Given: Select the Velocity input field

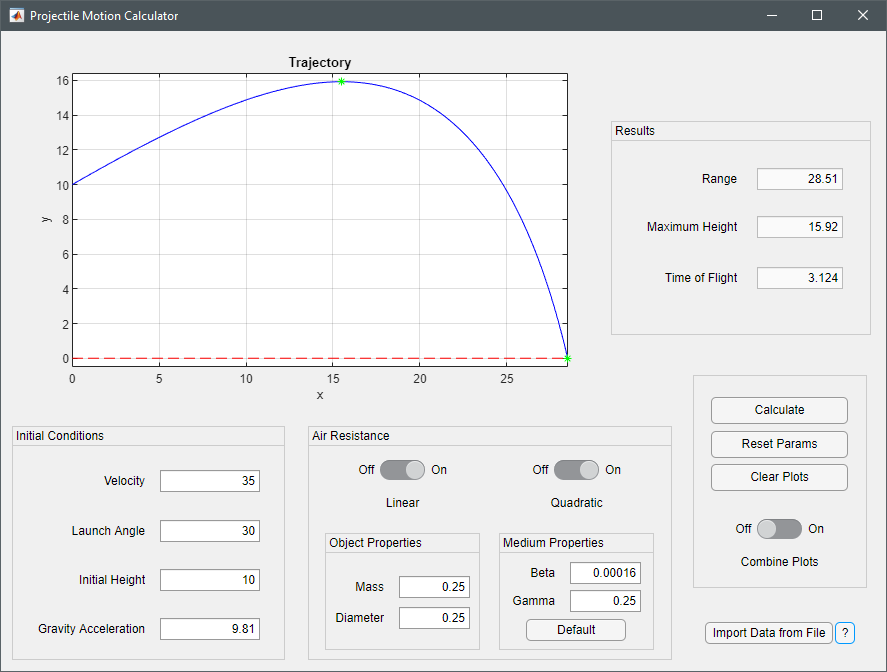Looking at the screenshot, I should click(x=210, y=481).
